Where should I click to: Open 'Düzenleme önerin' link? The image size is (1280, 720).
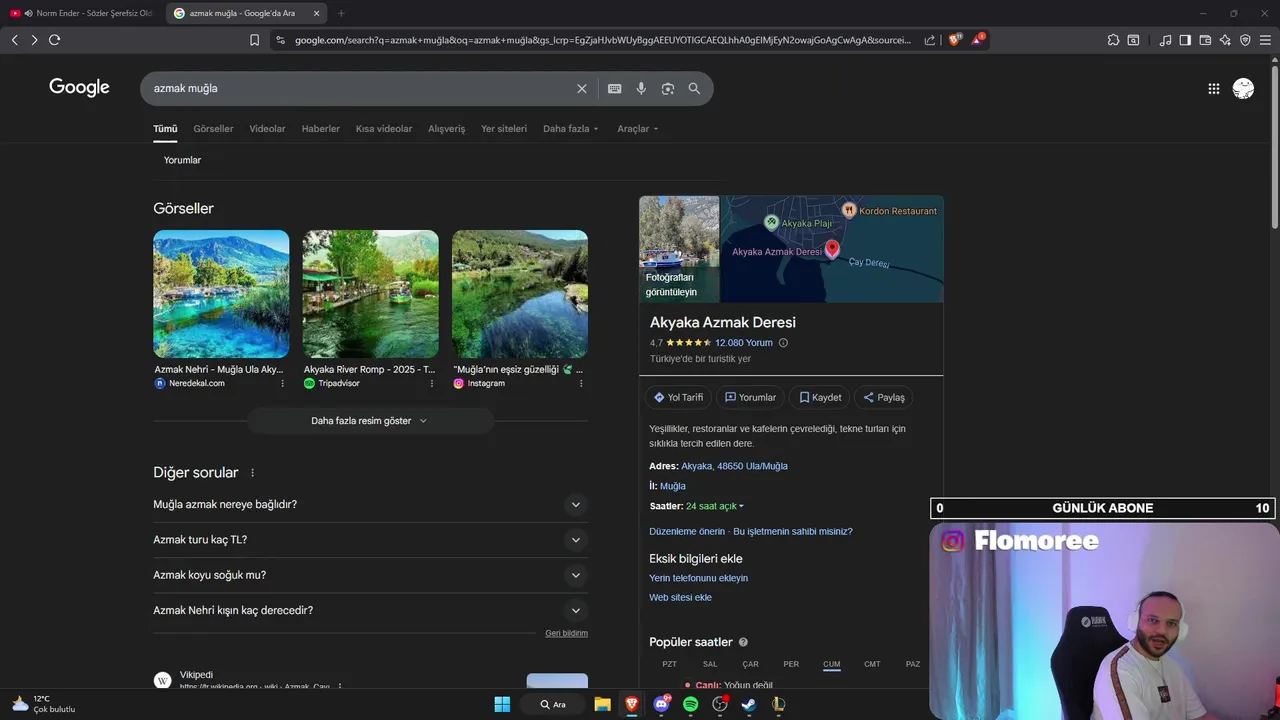[687, 532]
